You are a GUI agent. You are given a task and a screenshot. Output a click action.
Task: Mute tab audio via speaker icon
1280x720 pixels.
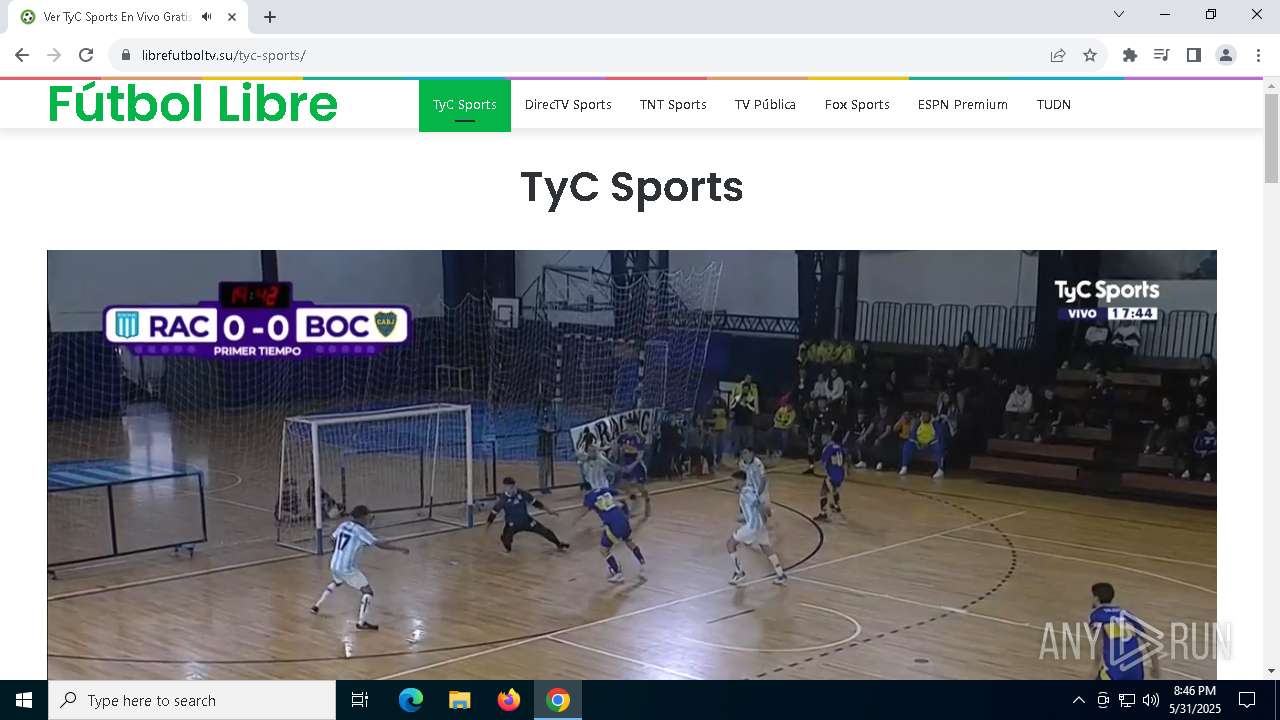coord(207,17)
